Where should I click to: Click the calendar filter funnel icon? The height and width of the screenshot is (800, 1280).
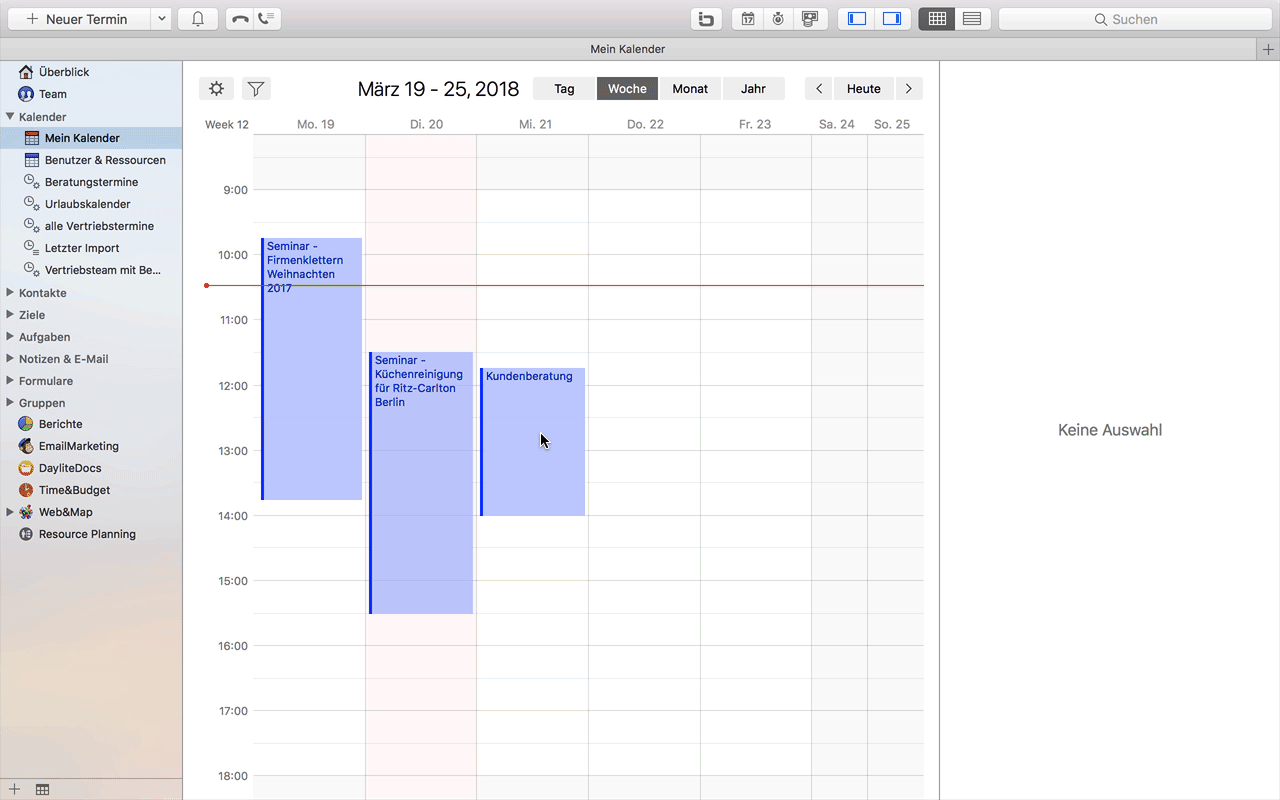256,89
